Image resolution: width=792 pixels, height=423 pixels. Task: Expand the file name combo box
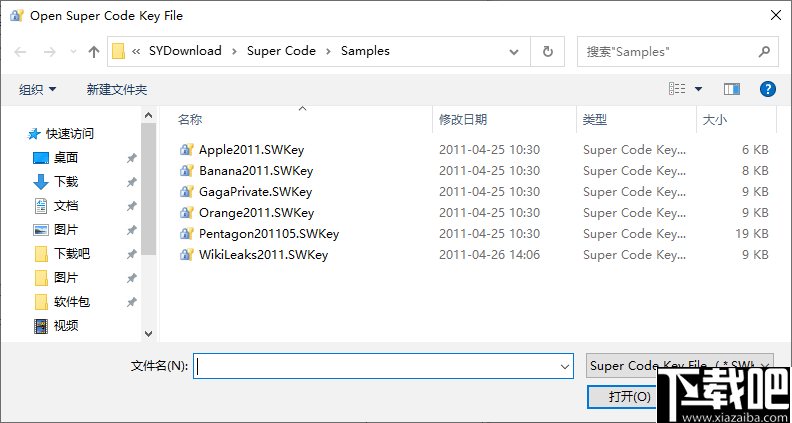click(x=565, y=367)
